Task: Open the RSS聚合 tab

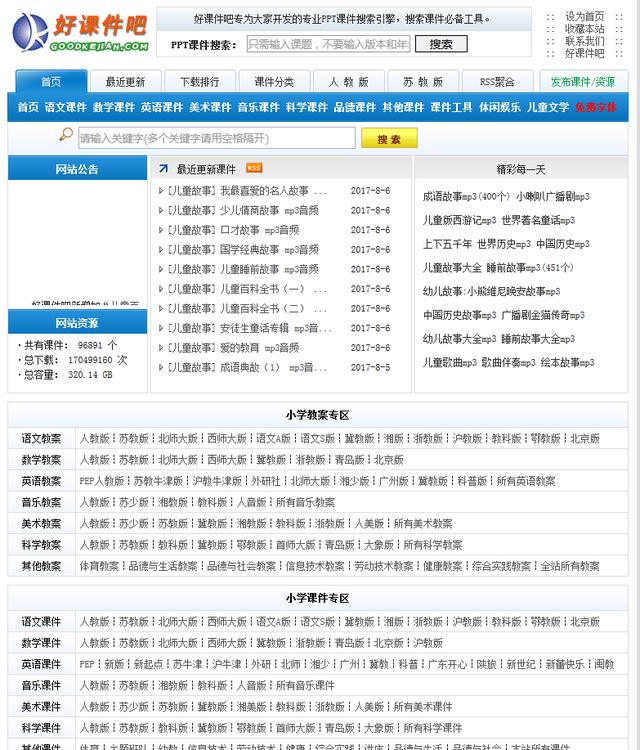Action: pyautogui.click(x=497, y=82)
